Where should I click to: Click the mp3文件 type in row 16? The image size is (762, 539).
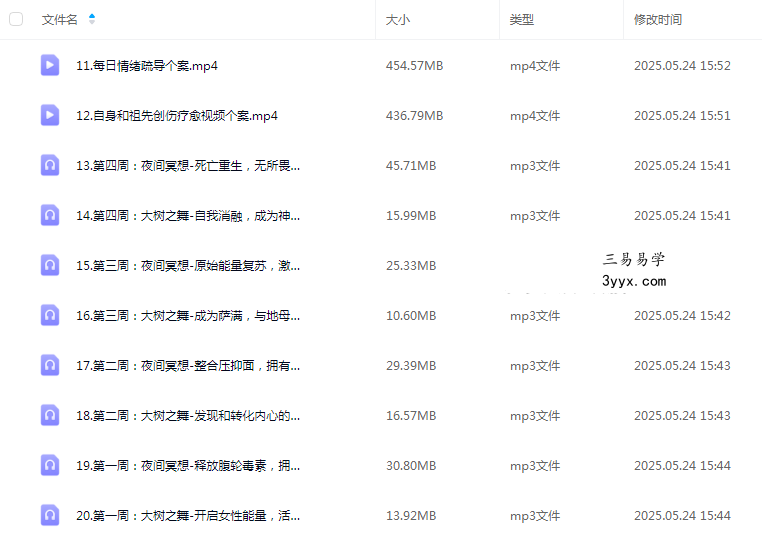pyautogui.click(x=535, y=316)
